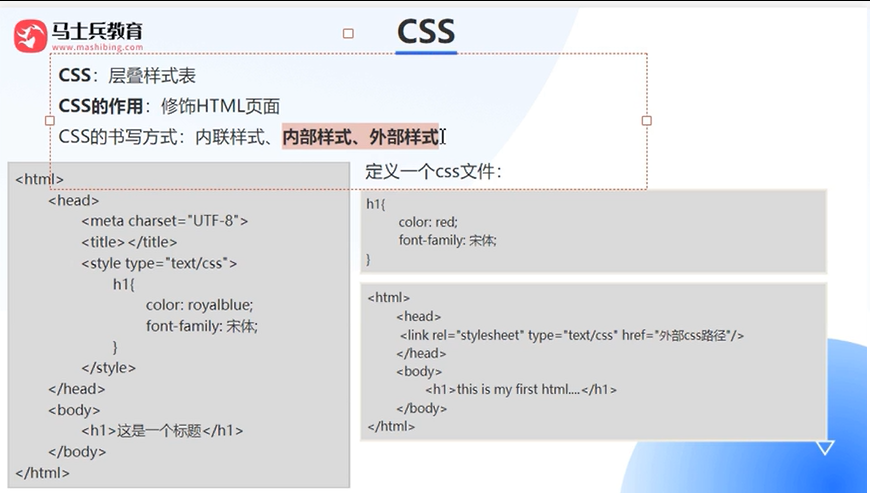Click the line 'color: red;'

point(428,222)
